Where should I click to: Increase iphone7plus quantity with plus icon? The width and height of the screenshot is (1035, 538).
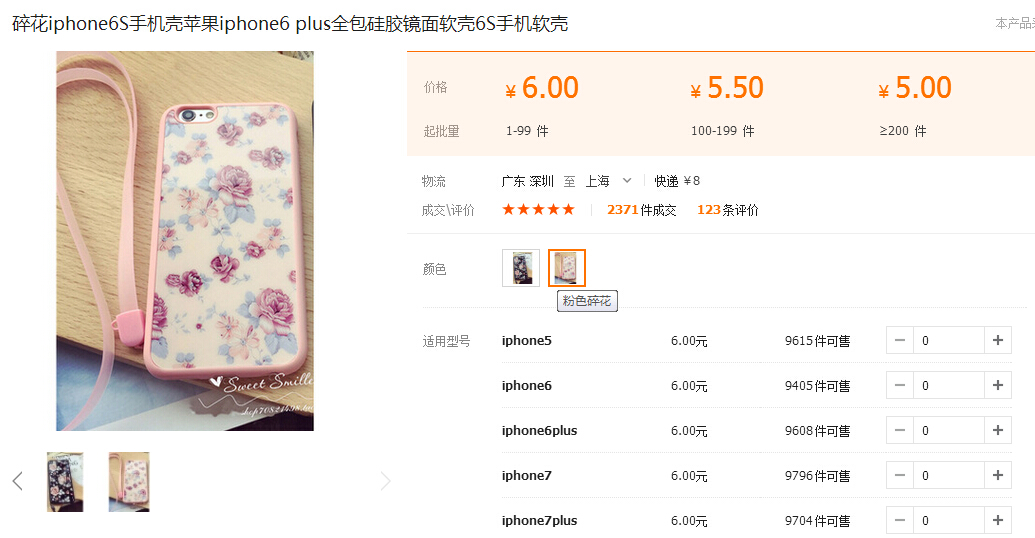(x=997, y=520)
